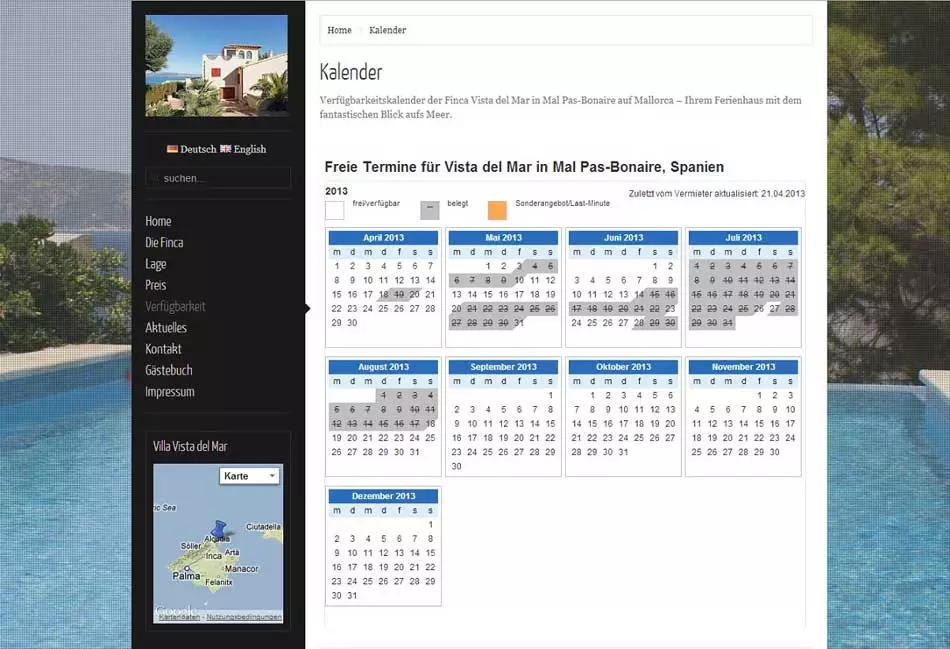Click Palma on the Mallorca map
Image resolution: width=950 pixels, height=649 pixels.
click(186, 576)
